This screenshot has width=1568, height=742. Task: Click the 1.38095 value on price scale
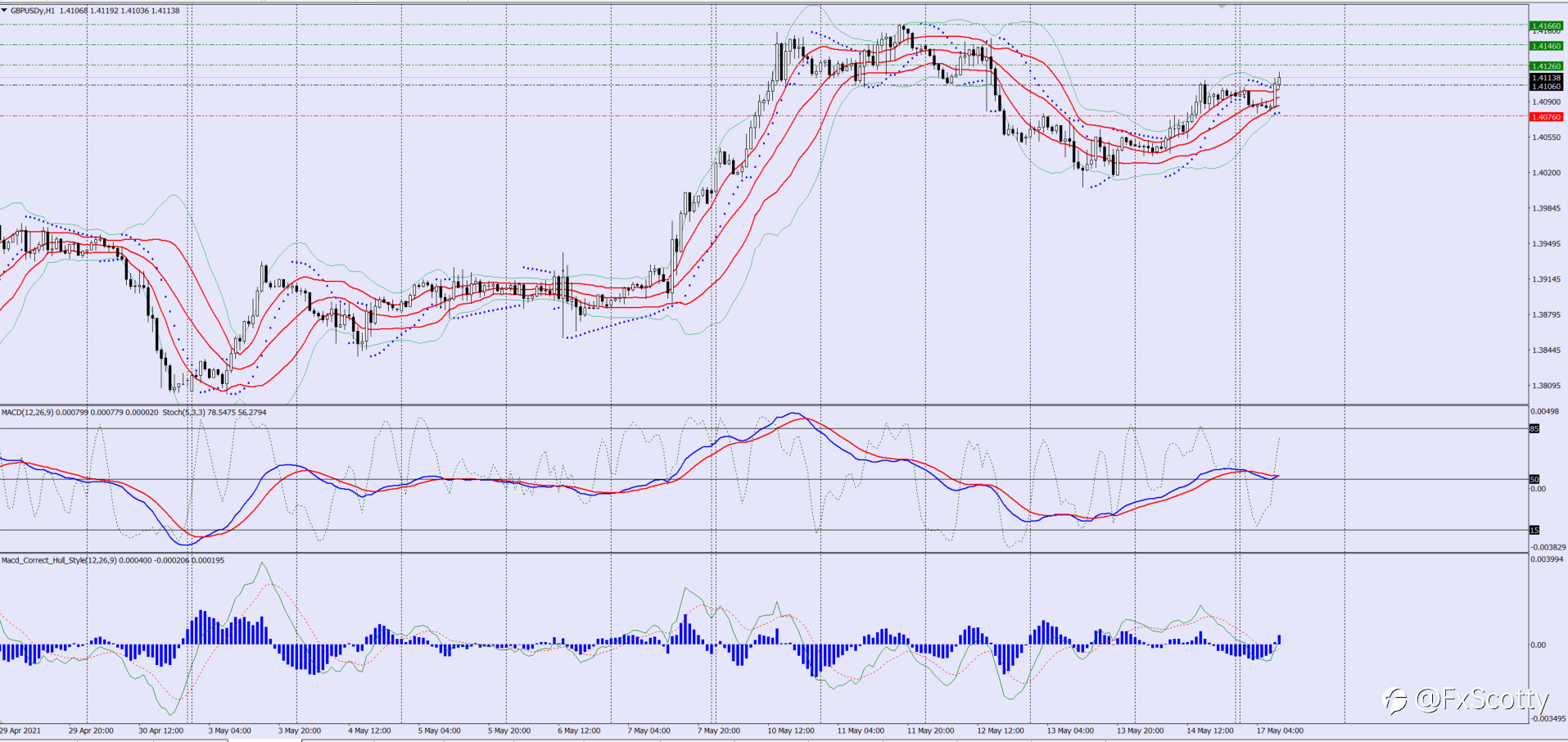point(1547,386)
